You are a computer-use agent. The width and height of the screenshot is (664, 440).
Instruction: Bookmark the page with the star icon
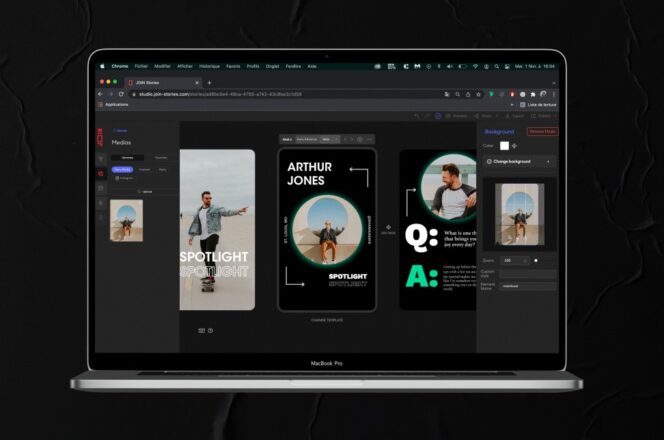tap(479, 94)
